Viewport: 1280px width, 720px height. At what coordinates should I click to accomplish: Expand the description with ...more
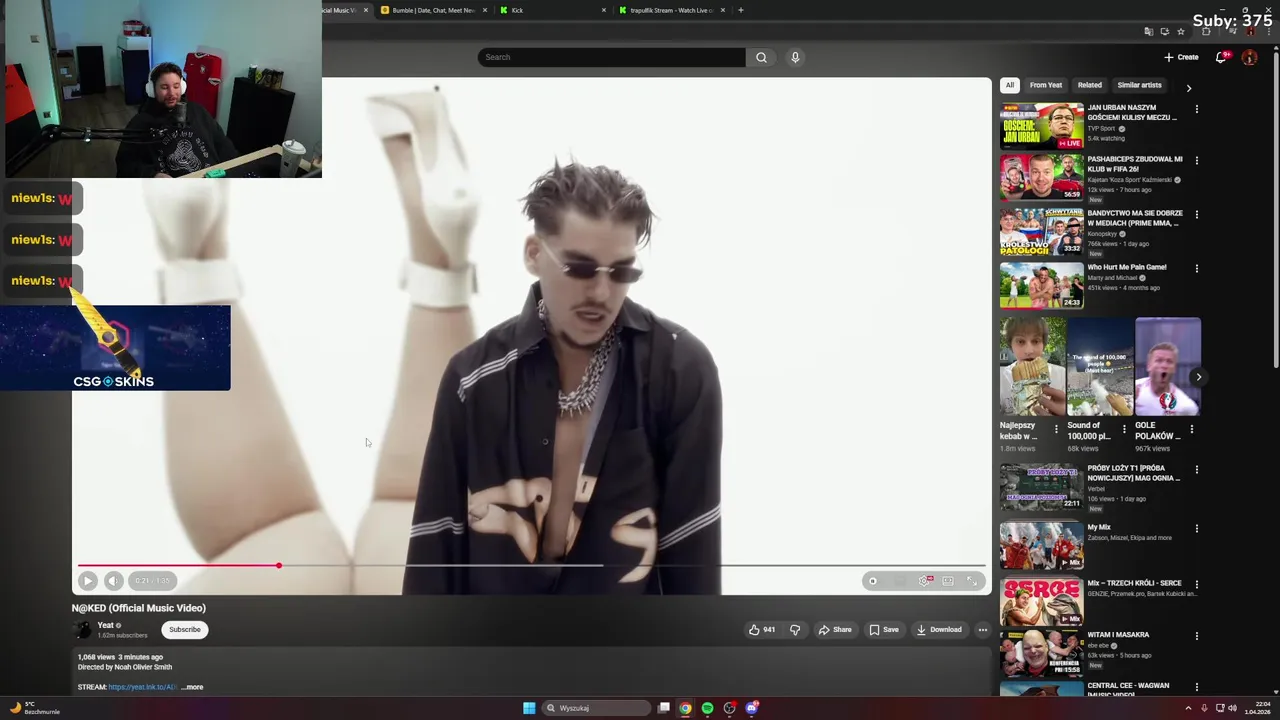coord(192,687)
